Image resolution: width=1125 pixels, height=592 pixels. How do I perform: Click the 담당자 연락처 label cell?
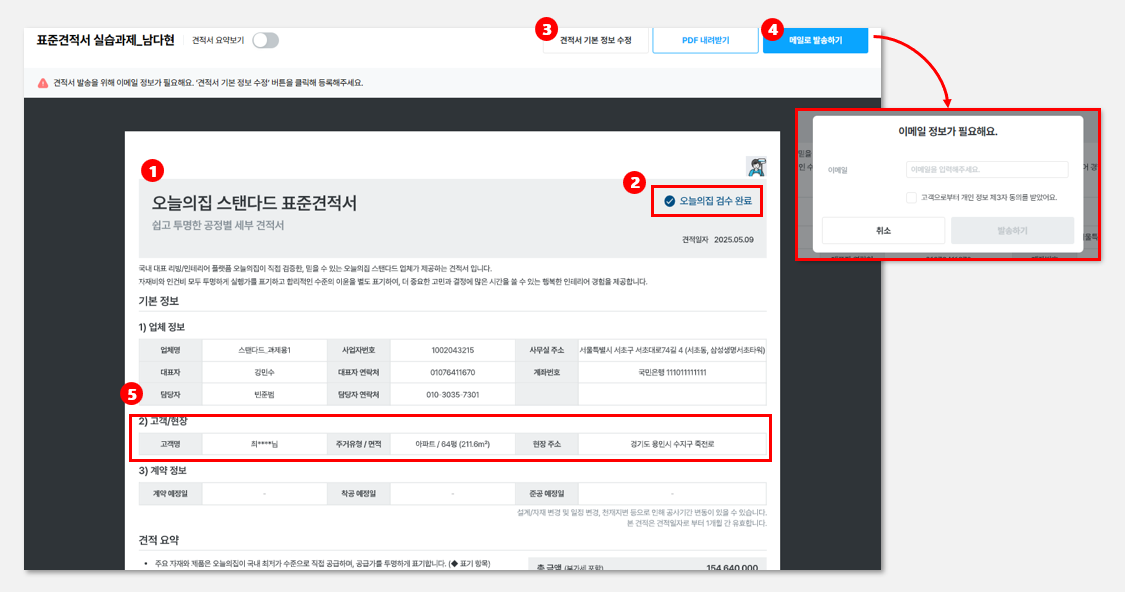(359, 395)
